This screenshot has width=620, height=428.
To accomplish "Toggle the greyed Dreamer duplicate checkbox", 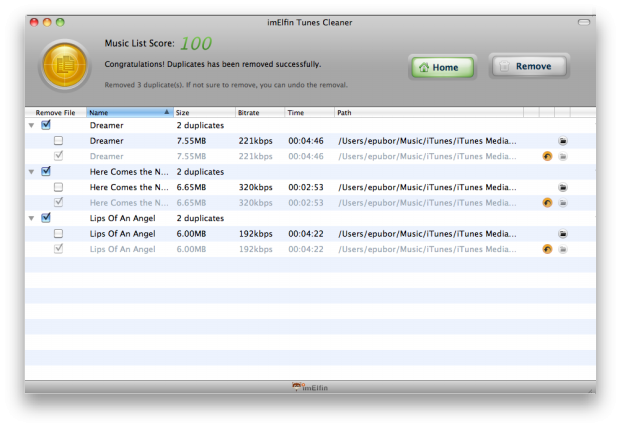I will [x=59, y=156].
